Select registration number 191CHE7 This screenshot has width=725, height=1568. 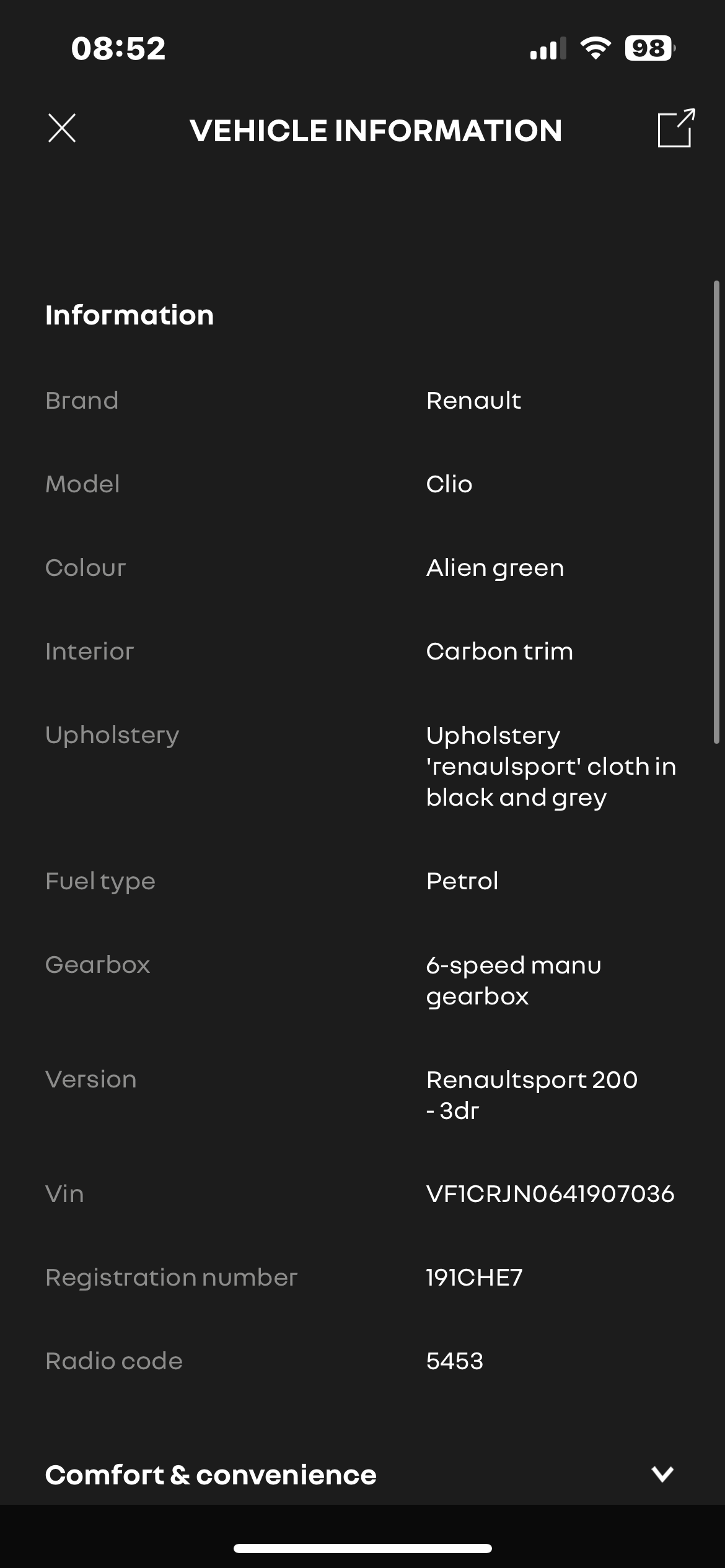[x=474, y=1277]
